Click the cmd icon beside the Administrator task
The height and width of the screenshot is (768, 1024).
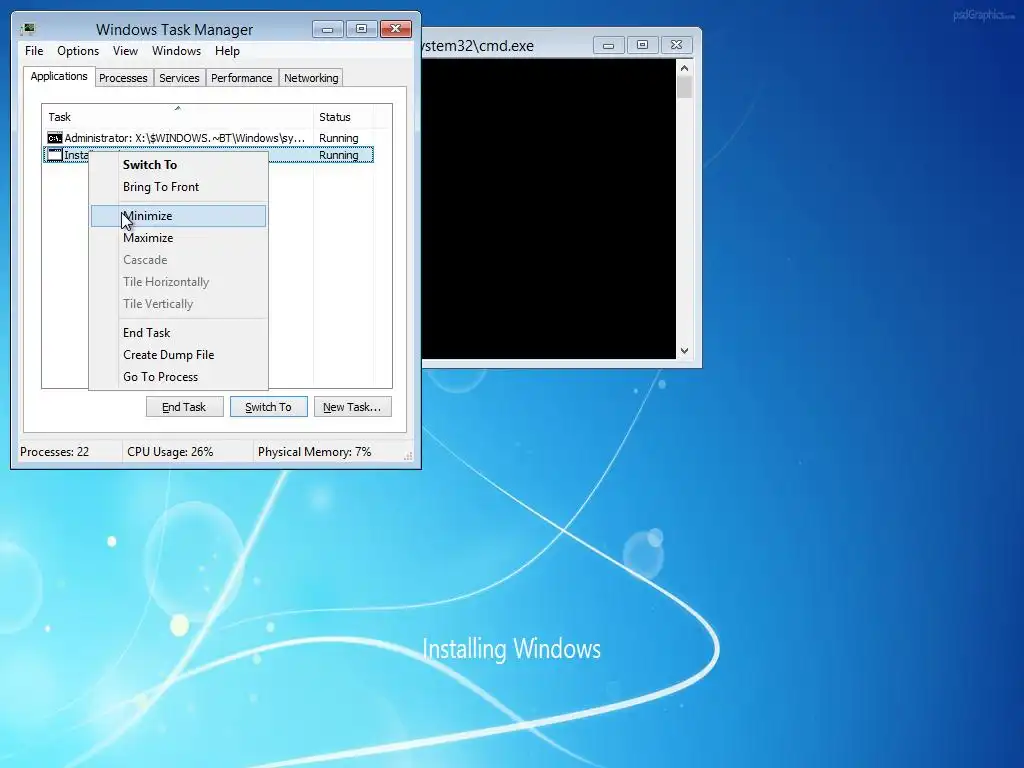point(55,138)
